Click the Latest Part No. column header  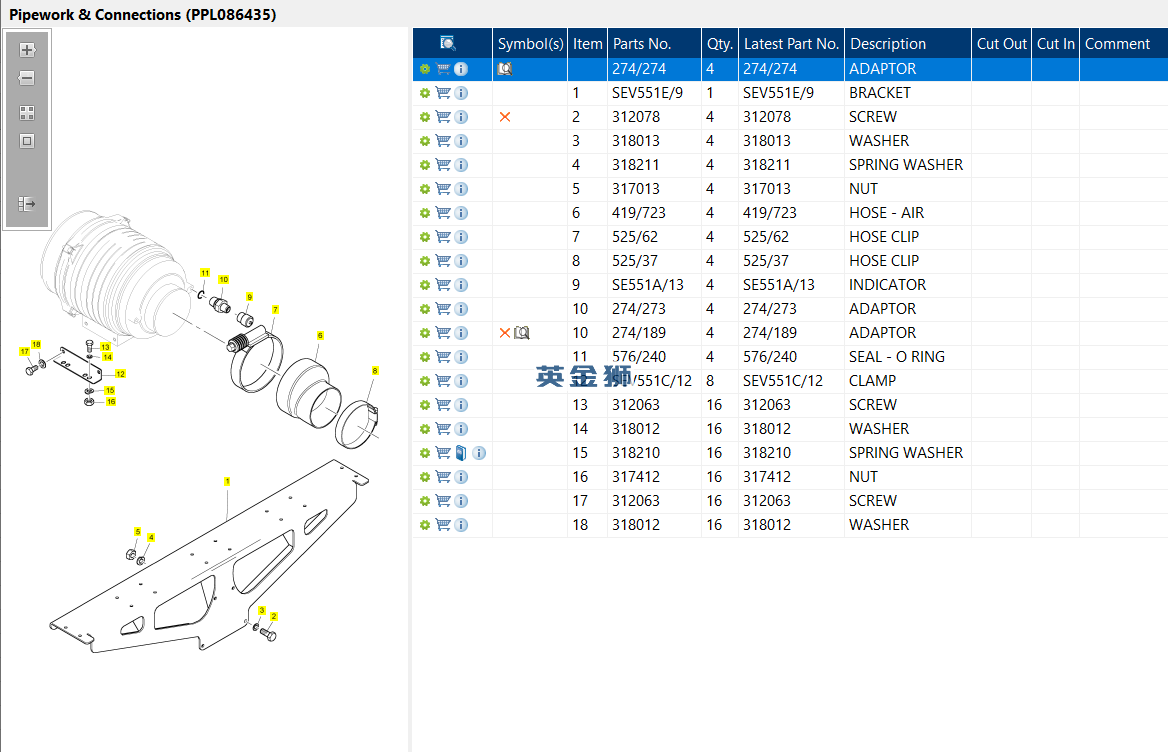tap(791, 43)
